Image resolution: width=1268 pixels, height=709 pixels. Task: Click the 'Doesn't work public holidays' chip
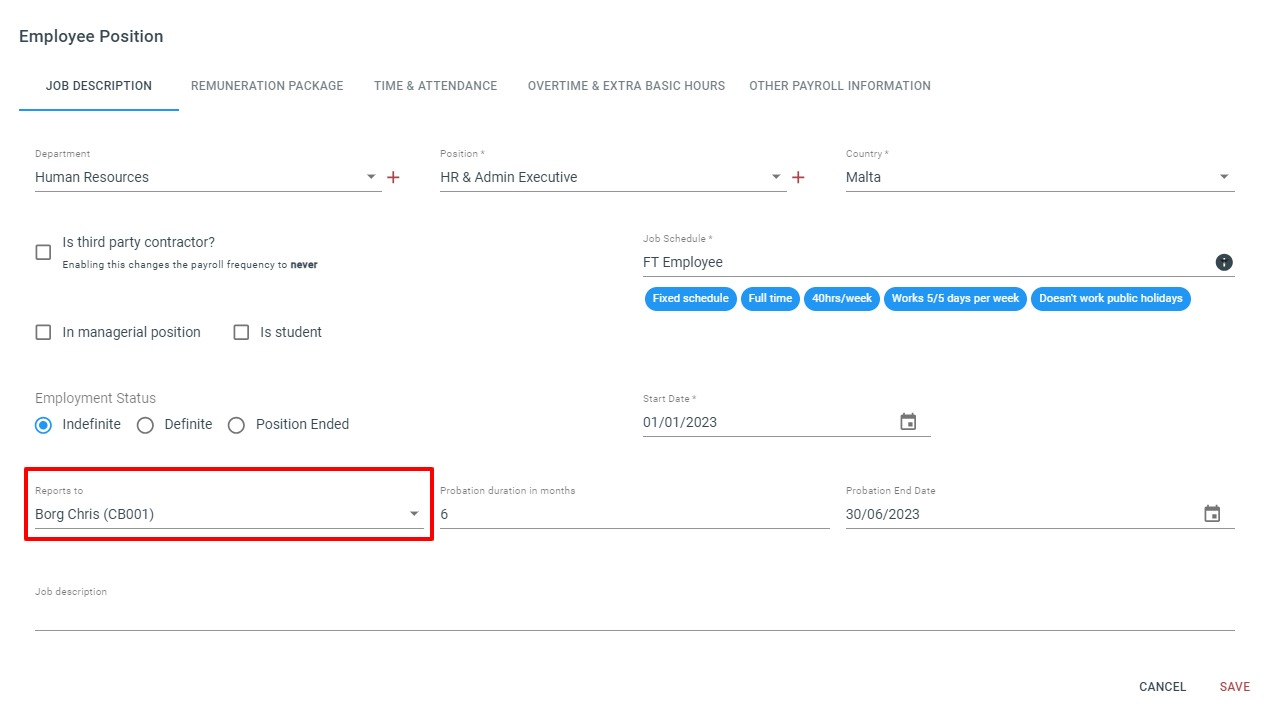1111,298
